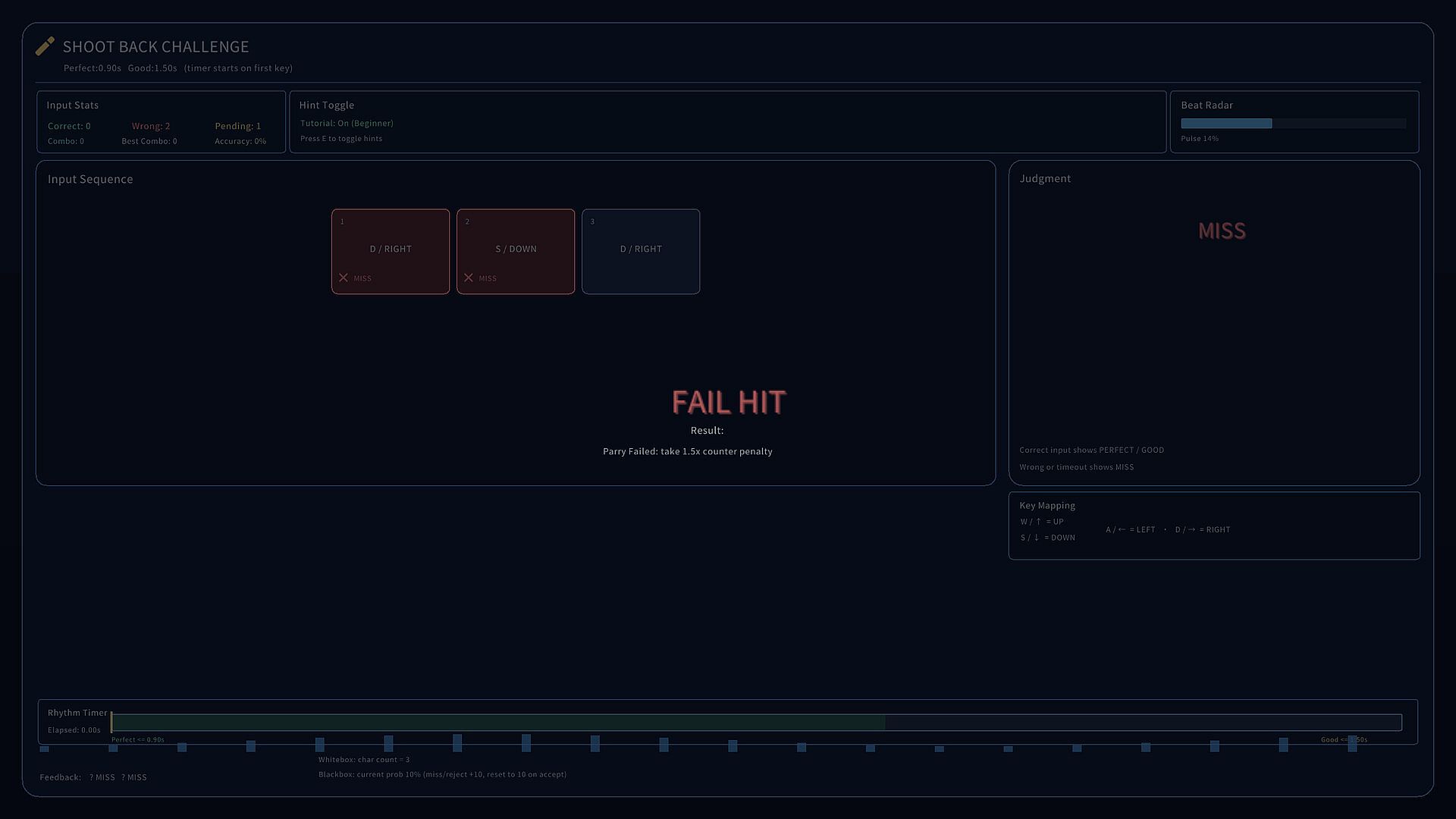The width and height of the screenshot is (1456, 819).
Task: Click the 'W / ↑ = UP' key mapping
Action: tap(1042, 522)
